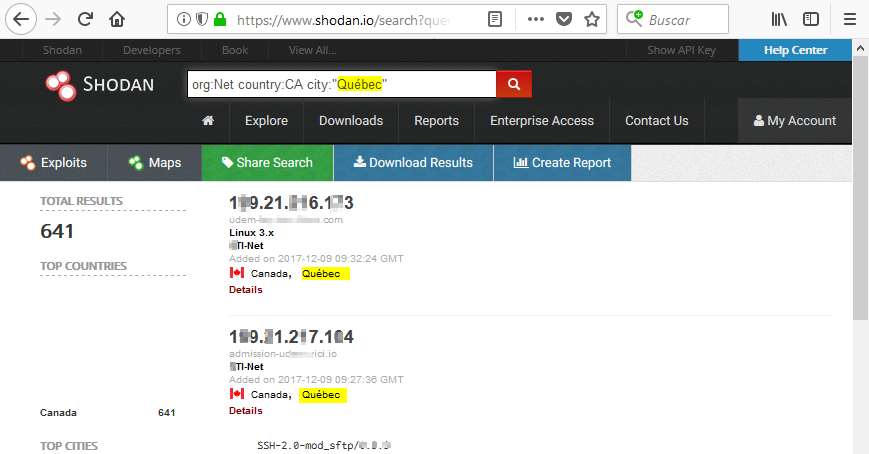This screenshot has width=869, height=454.
Task: Click the 641 total results number
Action: [57, 231]
